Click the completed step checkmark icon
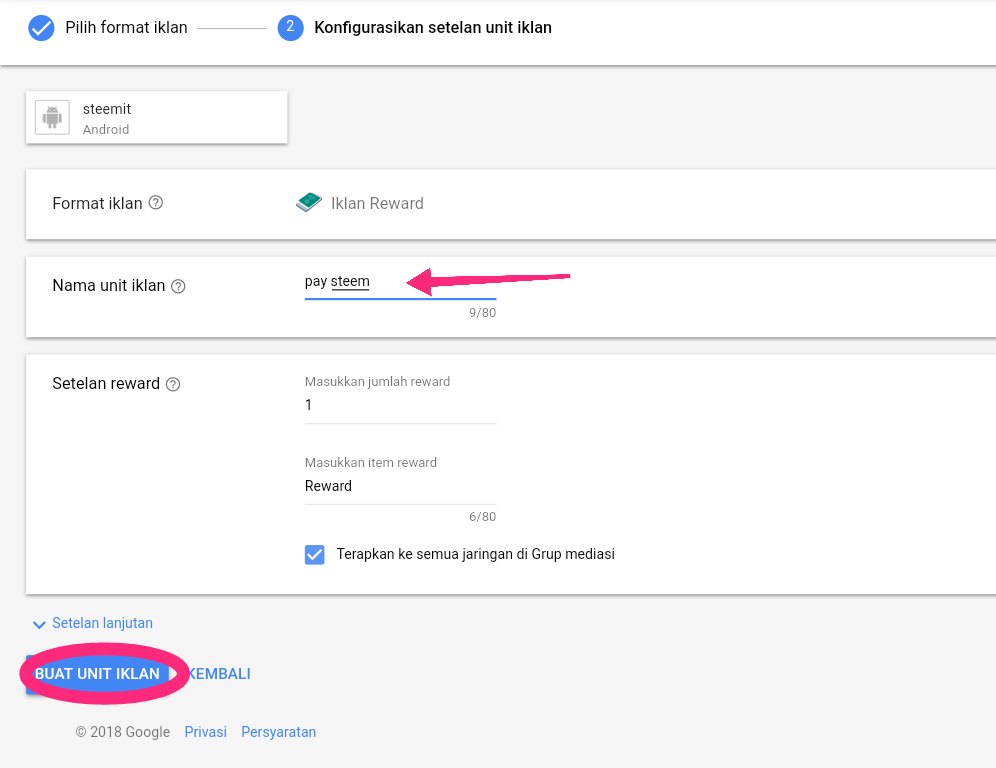The height and width of the screenshot is (768, 996). coord(41,28)
